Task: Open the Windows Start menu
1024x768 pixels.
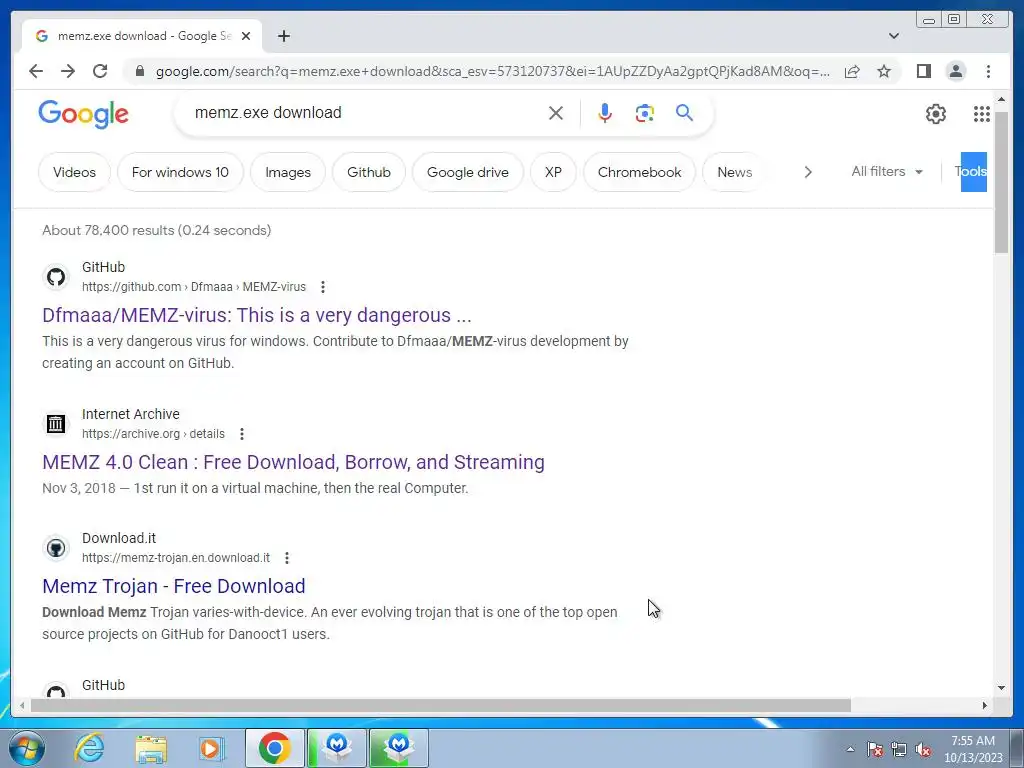Action: coord(27,748)
